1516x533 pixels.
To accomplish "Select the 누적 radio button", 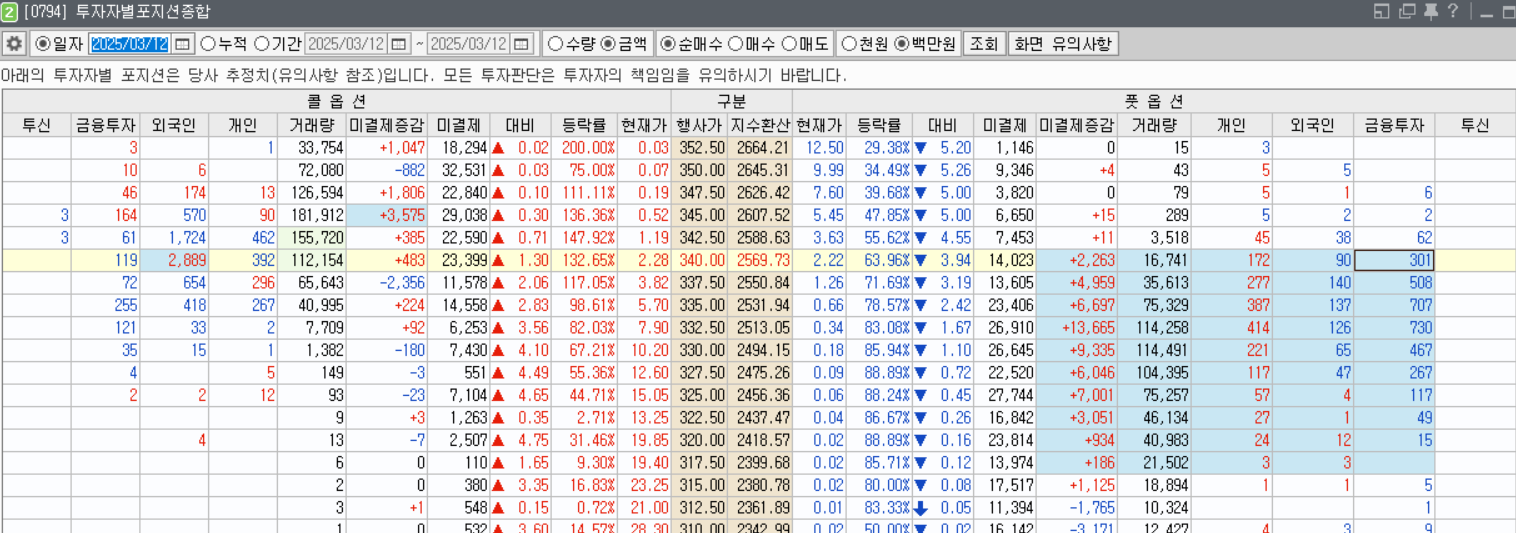I will 208,44.
